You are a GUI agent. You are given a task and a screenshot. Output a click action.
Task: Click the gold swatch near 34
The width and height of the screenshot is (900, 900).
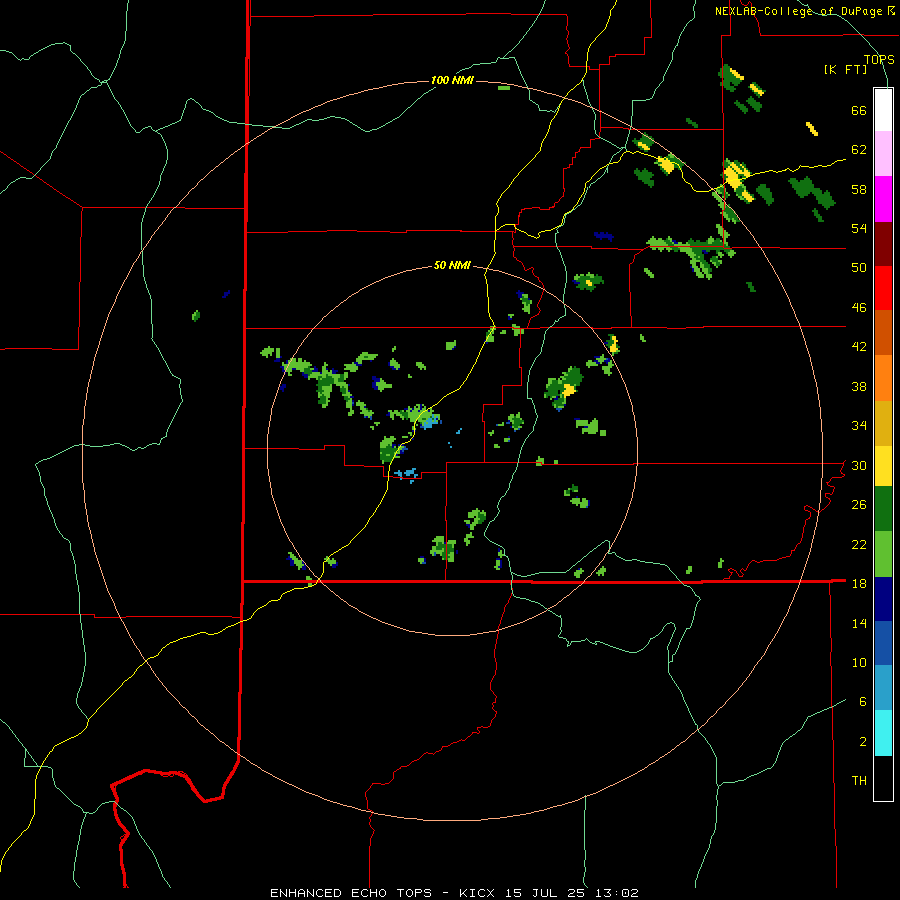[883, 423]
